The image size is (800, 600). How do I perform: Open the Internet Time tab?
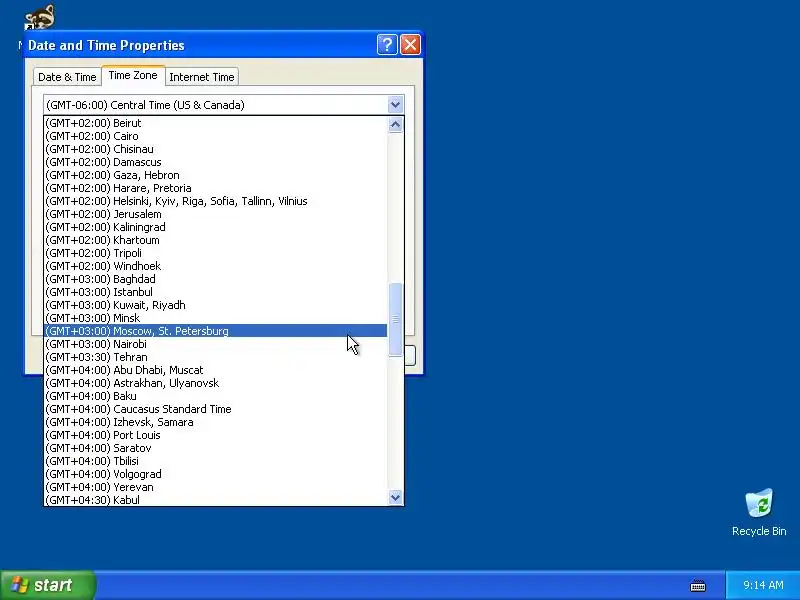point(202,77)
